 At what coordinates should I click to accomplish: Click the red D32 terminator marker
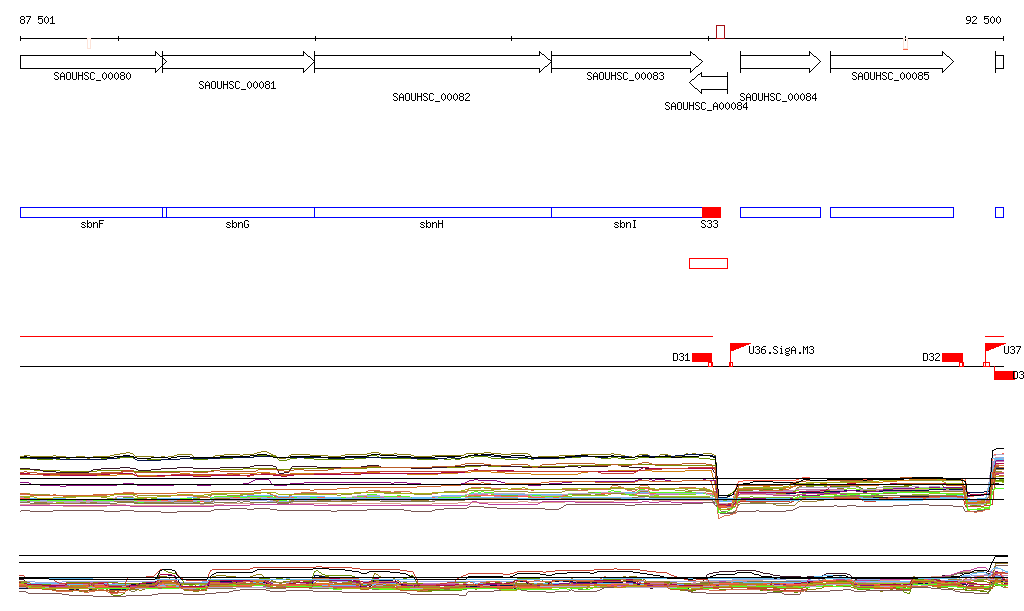pos(952,358)
